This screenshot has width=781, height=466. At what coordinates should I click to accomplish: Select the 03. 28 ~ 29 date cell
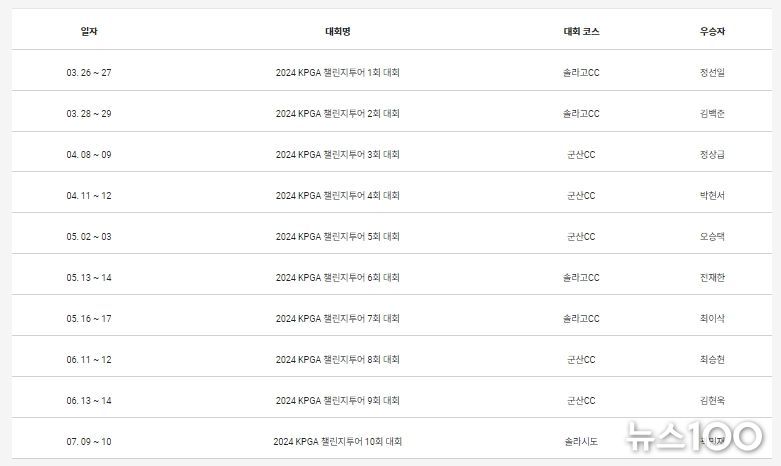pyautogui.click(x=89, y=114)
